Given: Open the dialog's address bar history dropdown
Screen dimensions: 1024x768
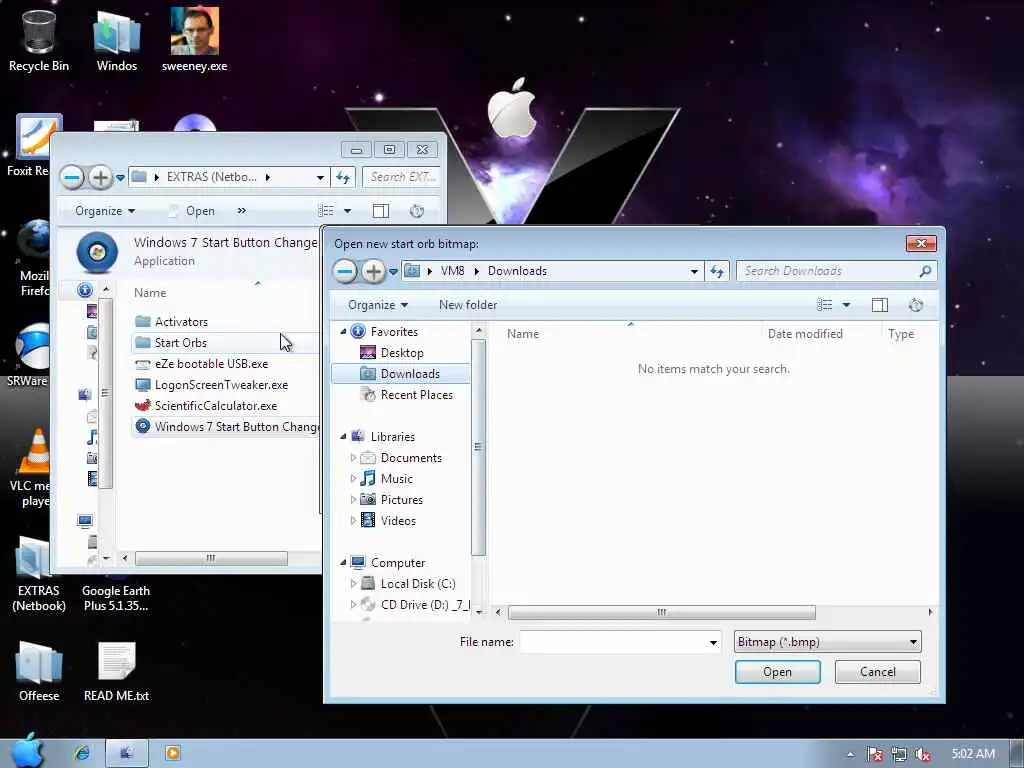Looking at the screenshot, I should tap(694, 271).
